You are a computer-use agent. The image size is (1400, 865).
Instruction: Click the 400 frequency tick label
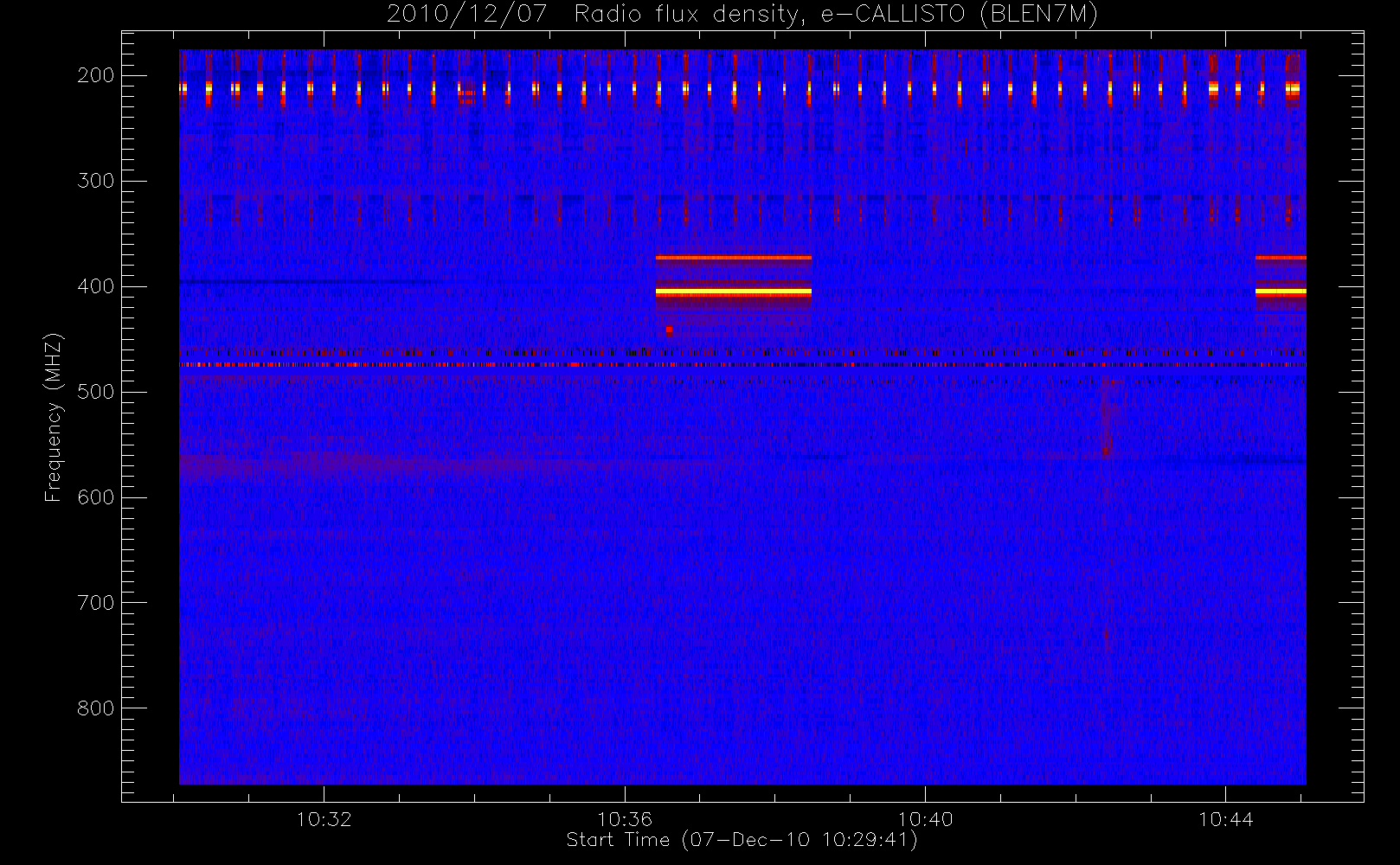tap(95, 286)
